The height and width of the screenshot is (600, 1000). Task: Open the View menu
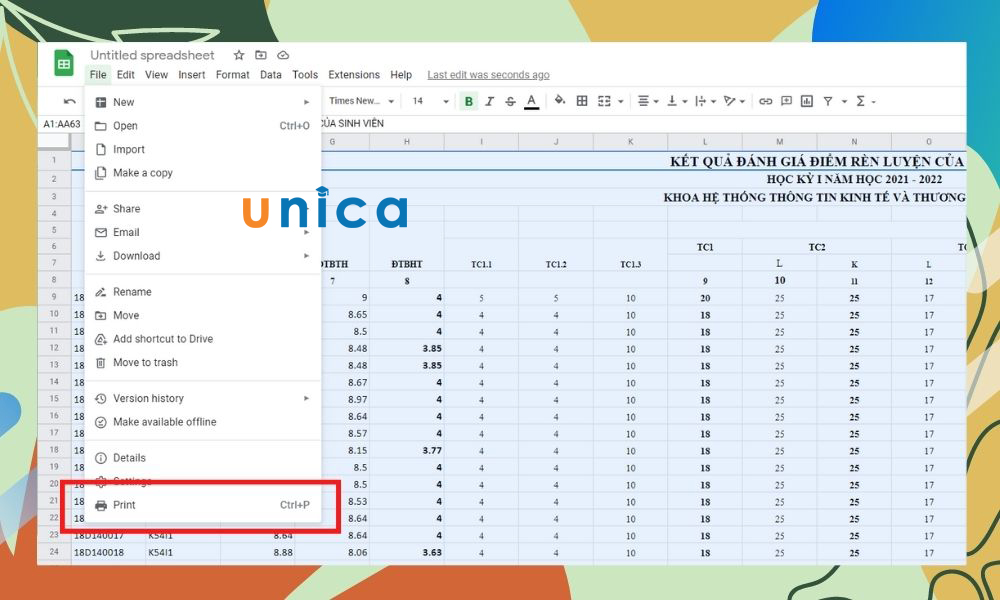click(156, 75)
